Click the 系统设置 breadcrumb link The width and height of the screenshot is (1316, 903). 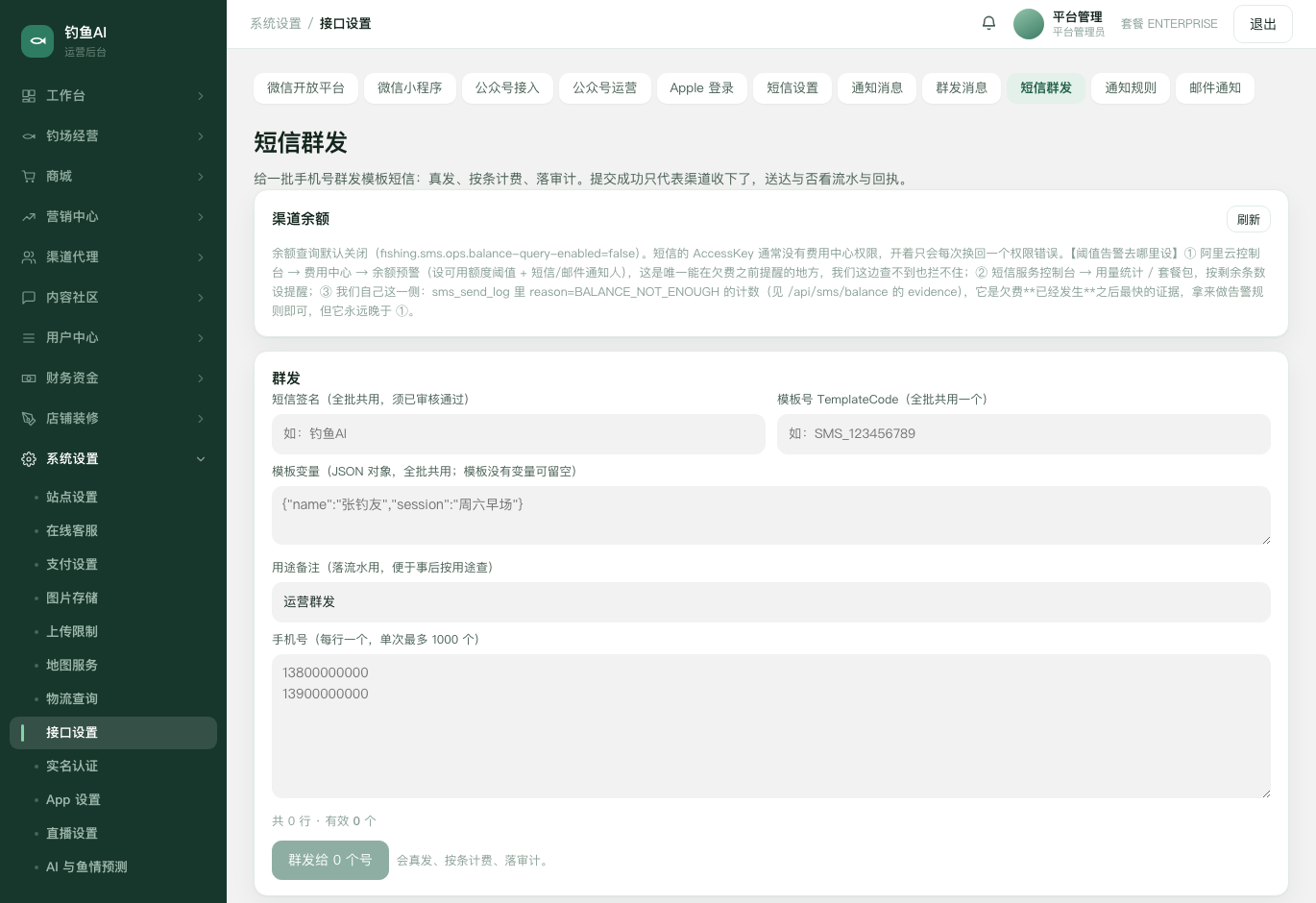[276, 24]
